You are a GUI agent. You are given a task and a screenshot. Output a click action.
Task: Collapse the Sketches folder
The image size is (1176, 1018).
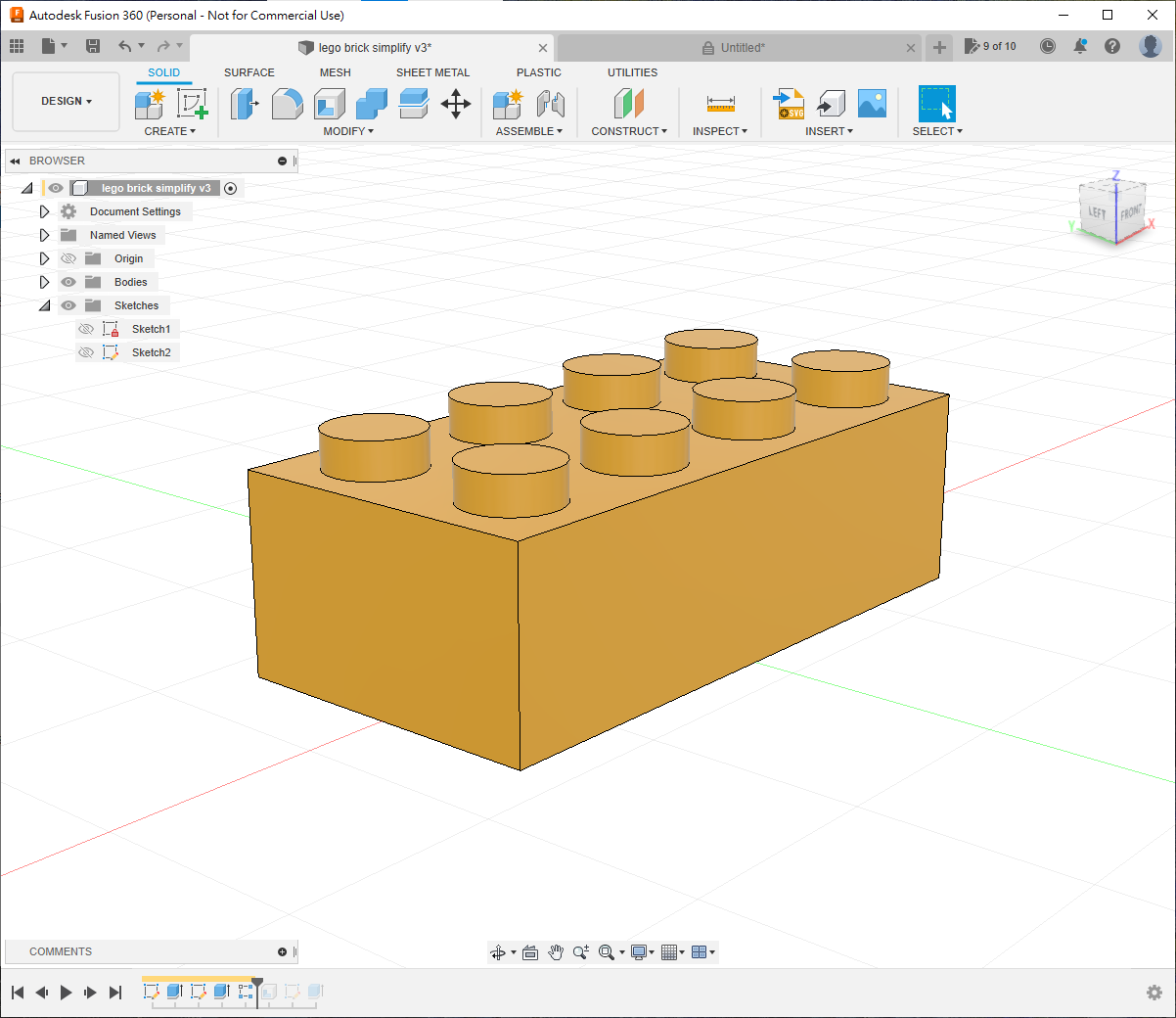click(x=44, y=305)
